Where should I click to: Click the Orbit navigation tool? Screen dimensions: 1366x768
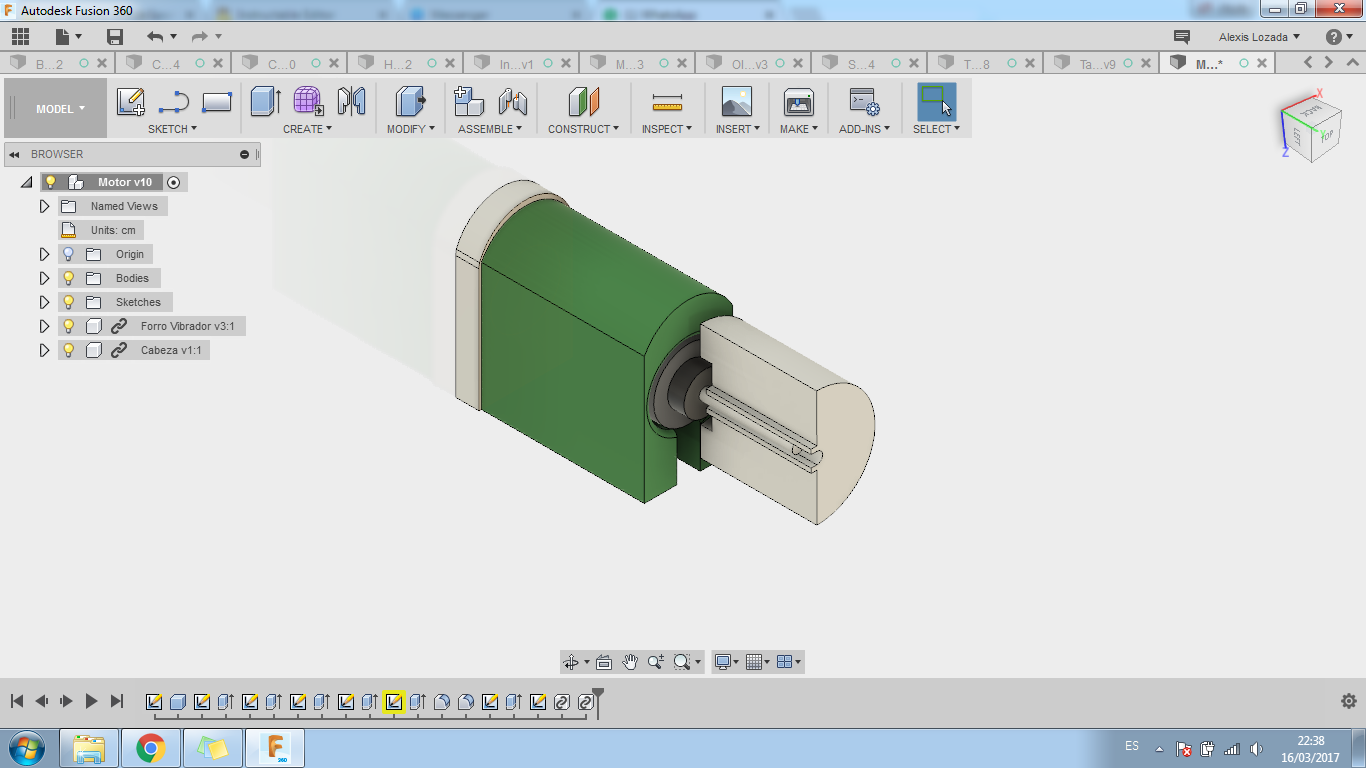point(571,662)
